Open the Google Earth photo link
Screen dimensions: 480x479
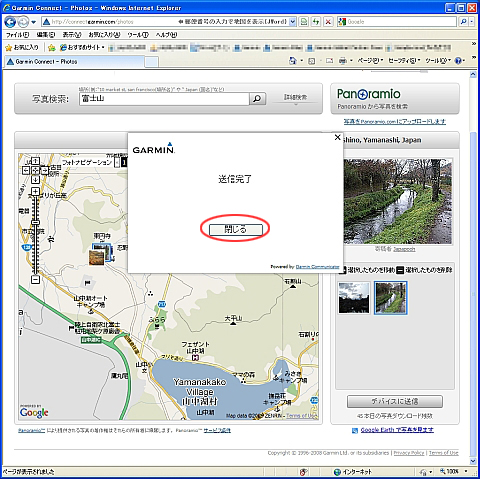pyautogui.click(x=397, y=430)
